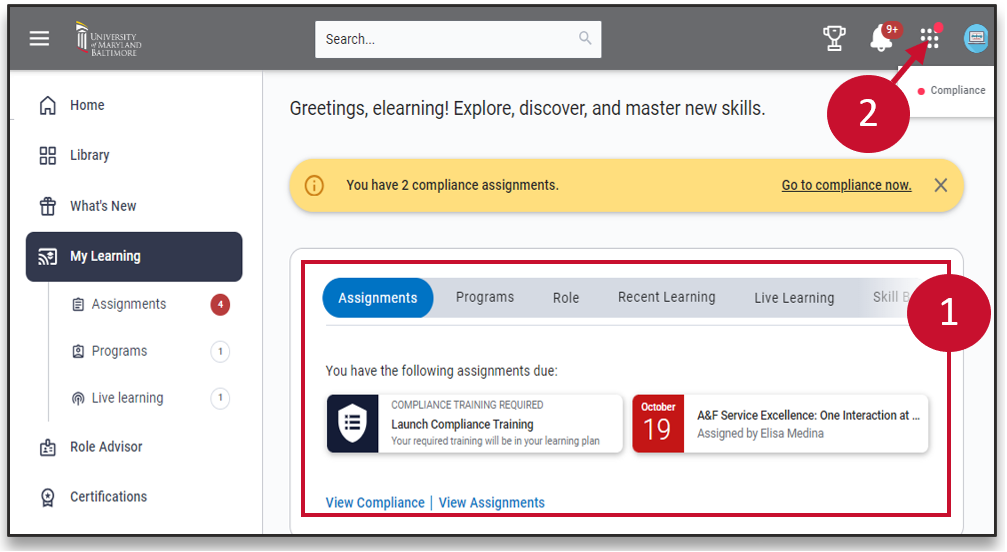1007x552 pixels.
Task: Select Live learning under My Learning
Action: click(127, 398)
